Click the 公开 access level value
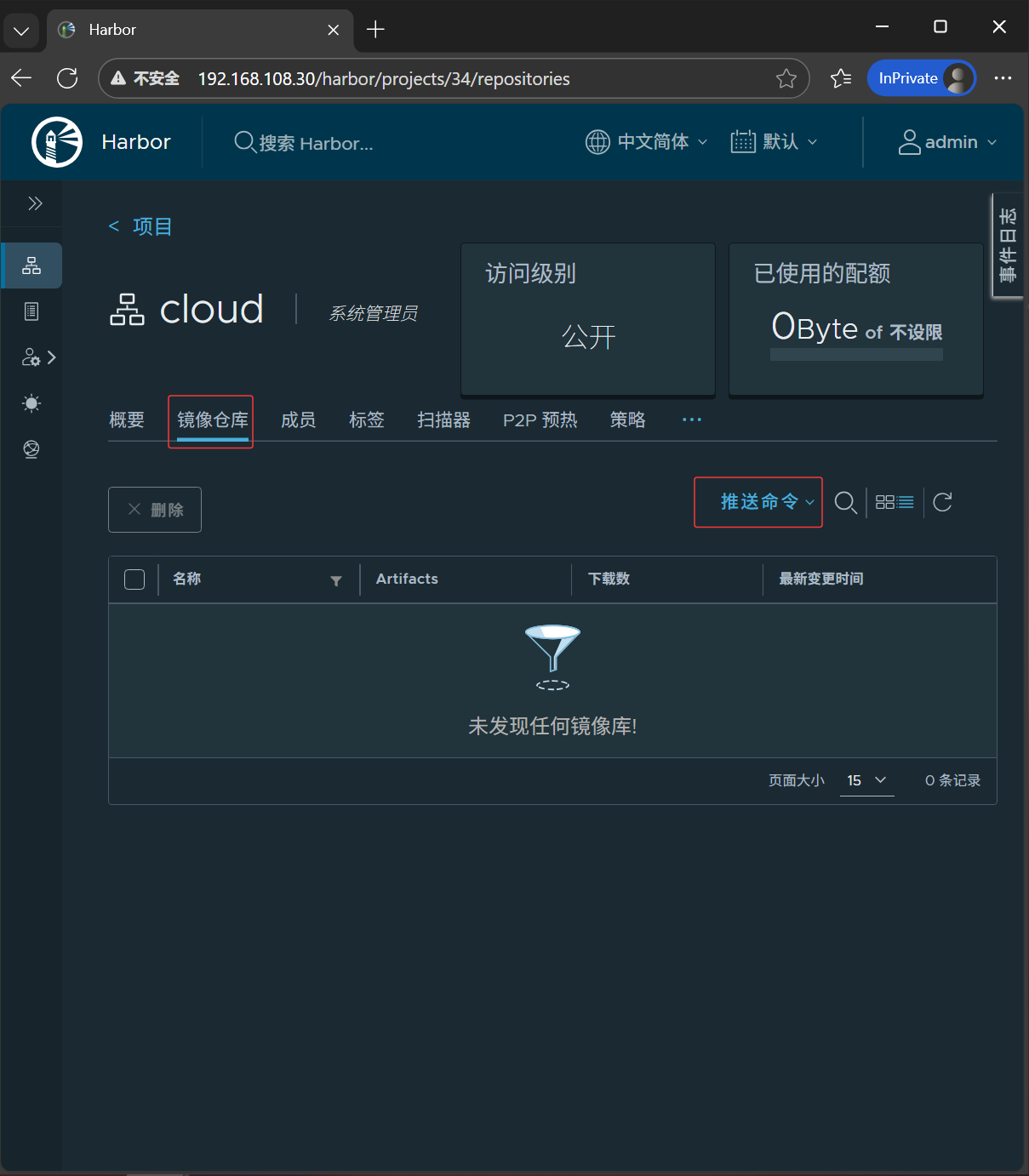Viewport: 1029px width, 1176px height. click(x=588, y=337)
